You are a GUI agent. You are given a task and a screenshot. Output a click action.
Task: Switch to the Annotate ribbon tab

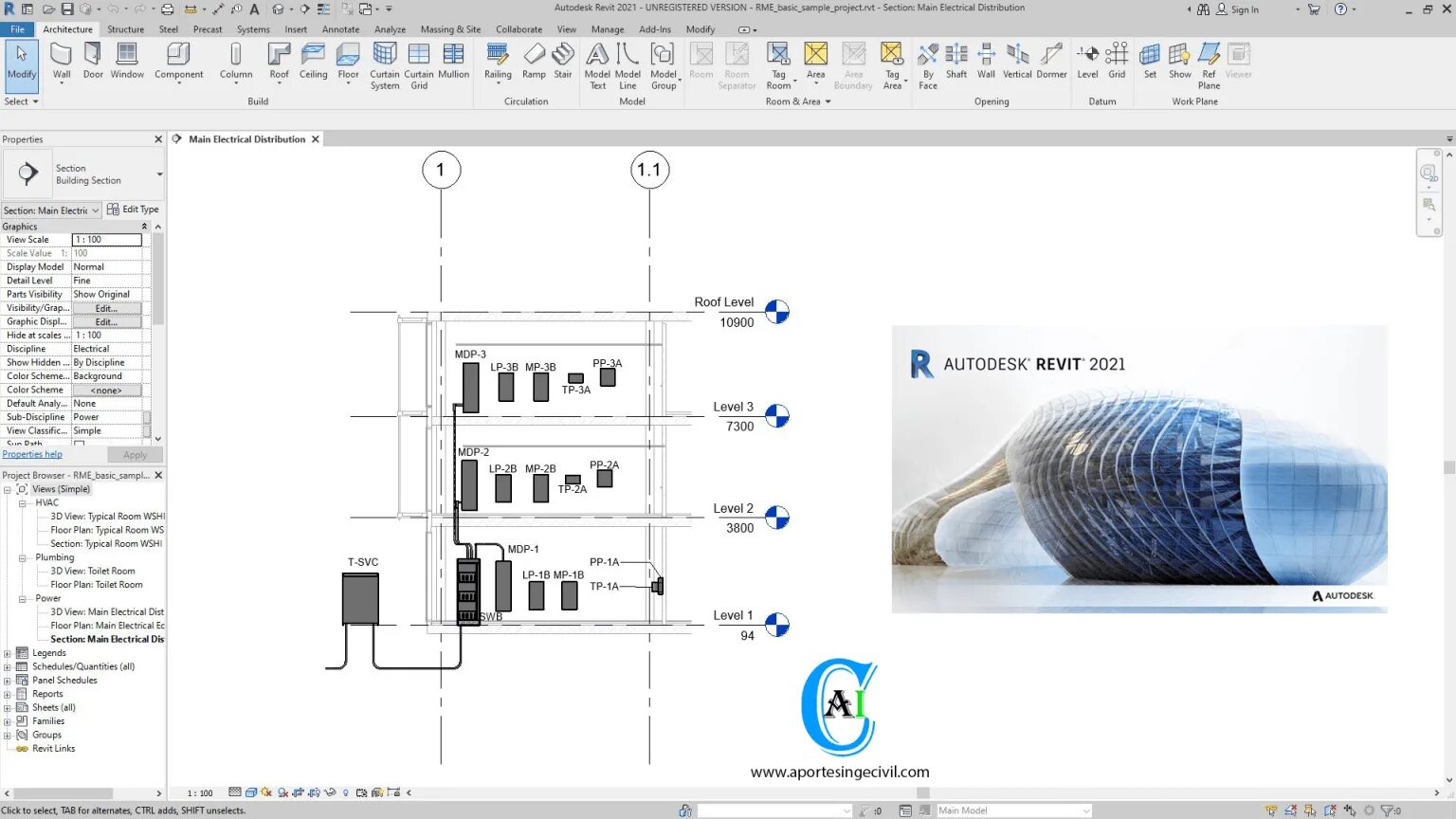tap(340, 29)
